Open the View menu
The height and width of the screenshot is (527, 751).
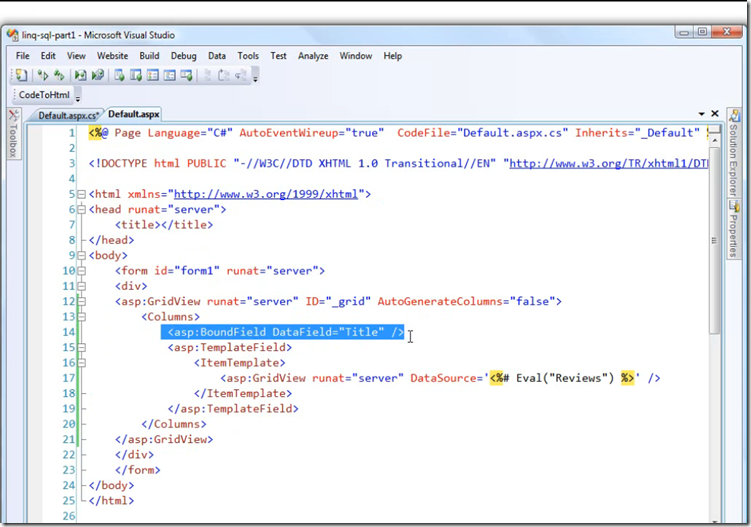[76, 56]
